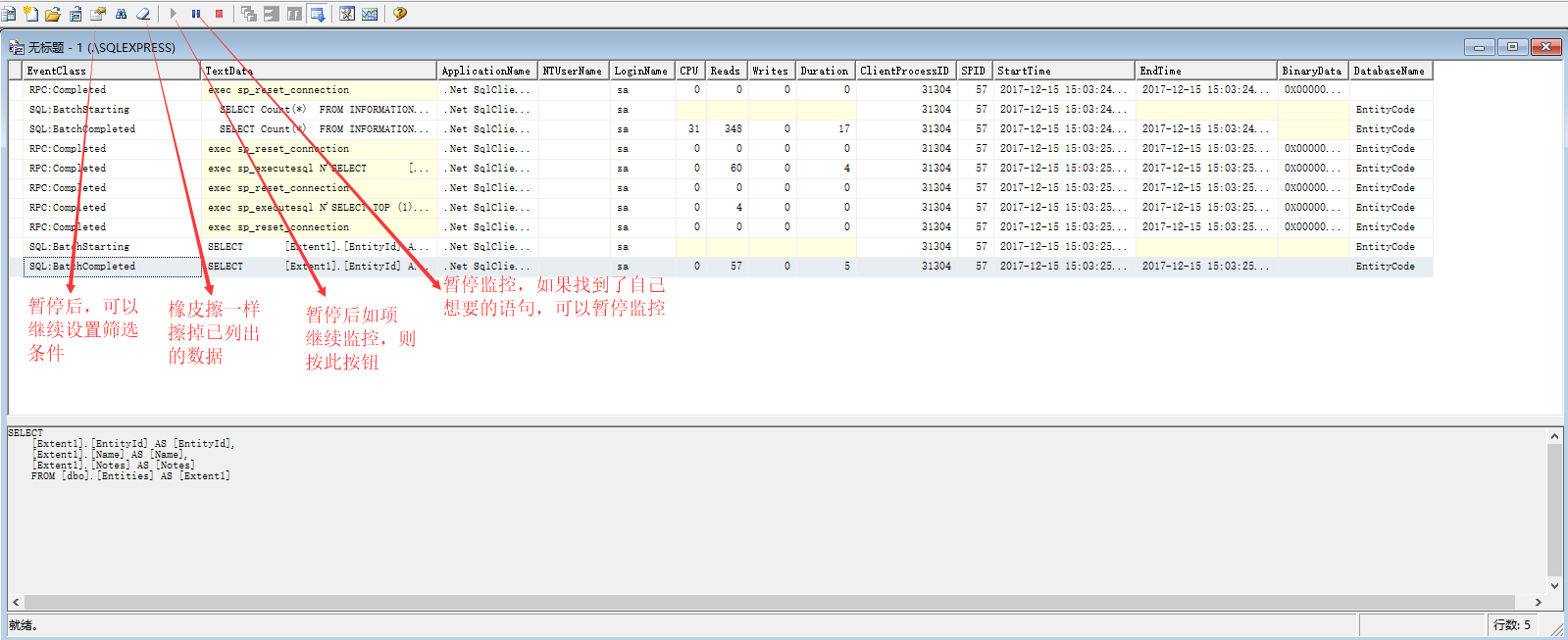This screenshot has height=640, width=1568.
Task: Click the DatabaseName column header
Action: [x=1391, y=71]
